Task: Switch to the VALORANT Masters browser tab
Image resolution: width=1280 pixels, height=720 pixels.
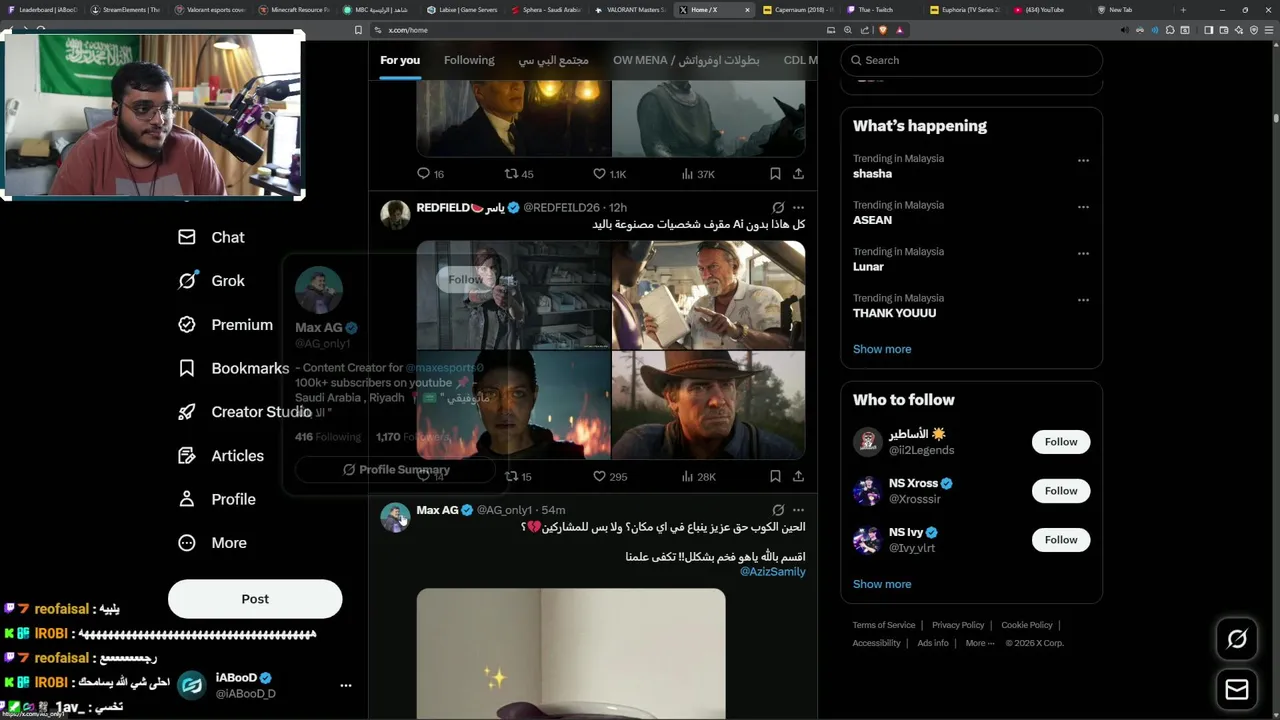Action: pos(631,10)
